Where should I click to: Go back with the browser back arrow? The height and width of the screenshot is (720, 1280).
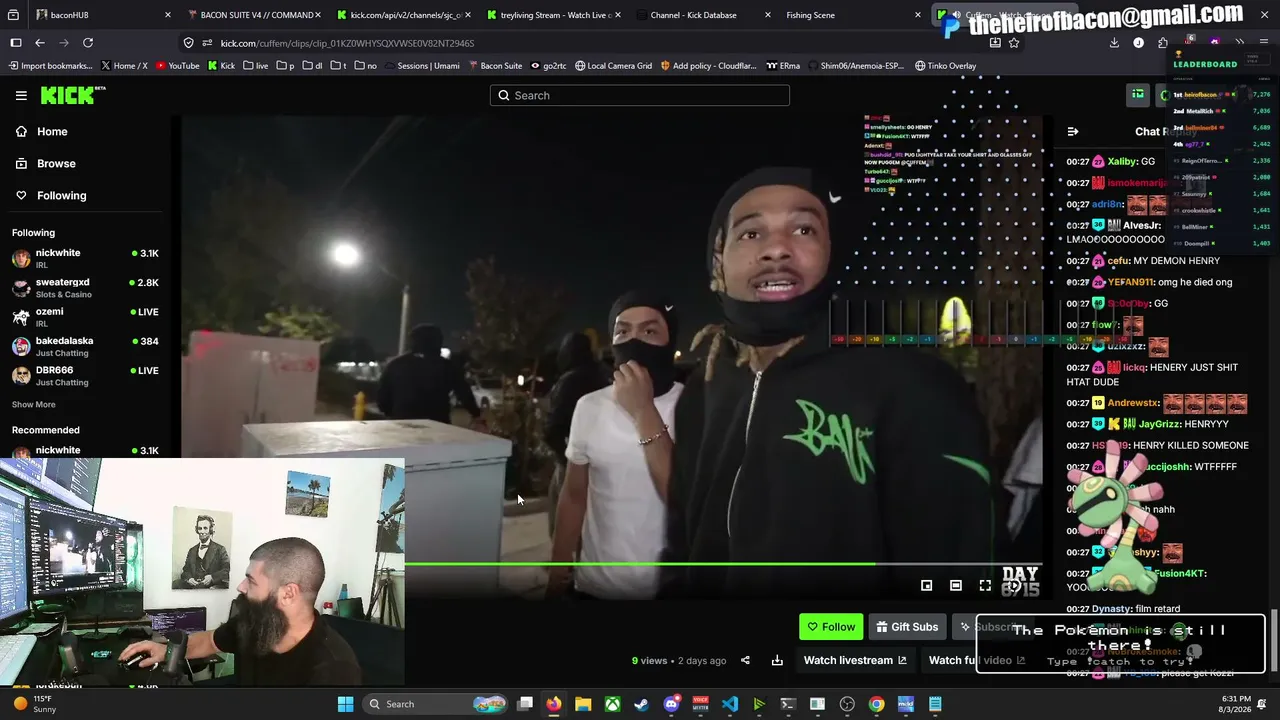pyautogui.click(x=40, y=43)
